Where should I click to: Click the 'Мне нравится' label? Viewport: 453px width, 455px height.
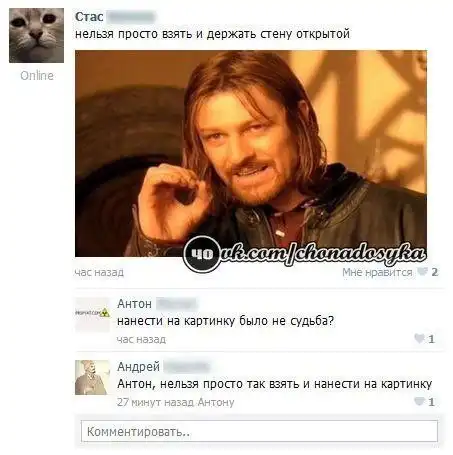point(377,272)
